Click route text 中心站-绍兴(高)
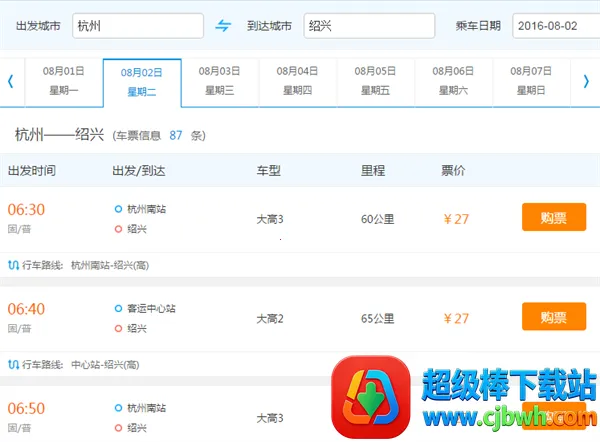This screenshot has width=600, height=442. click(105, 365)
